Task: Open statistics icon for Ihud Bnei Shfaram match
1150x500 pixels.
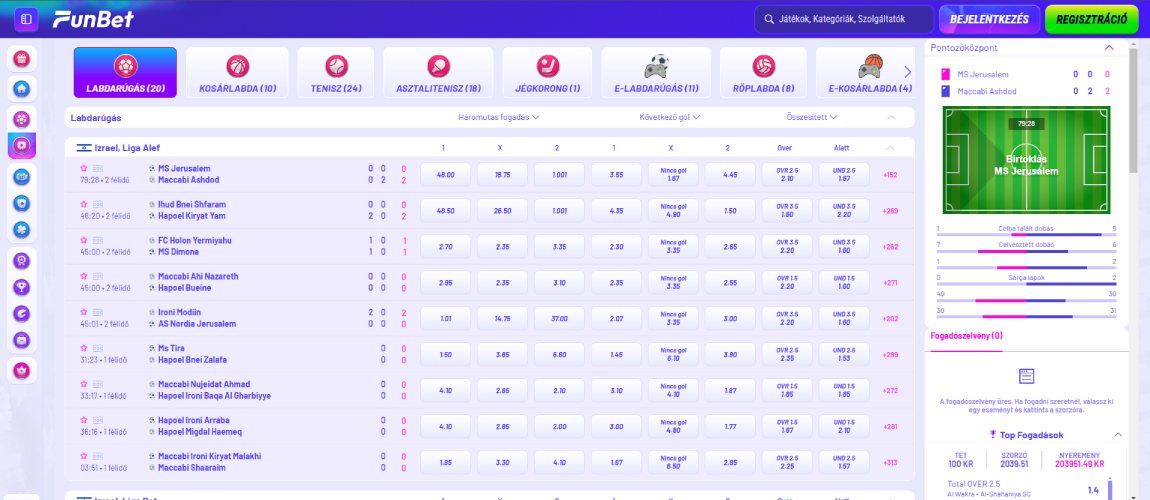Action: [98, 204]
